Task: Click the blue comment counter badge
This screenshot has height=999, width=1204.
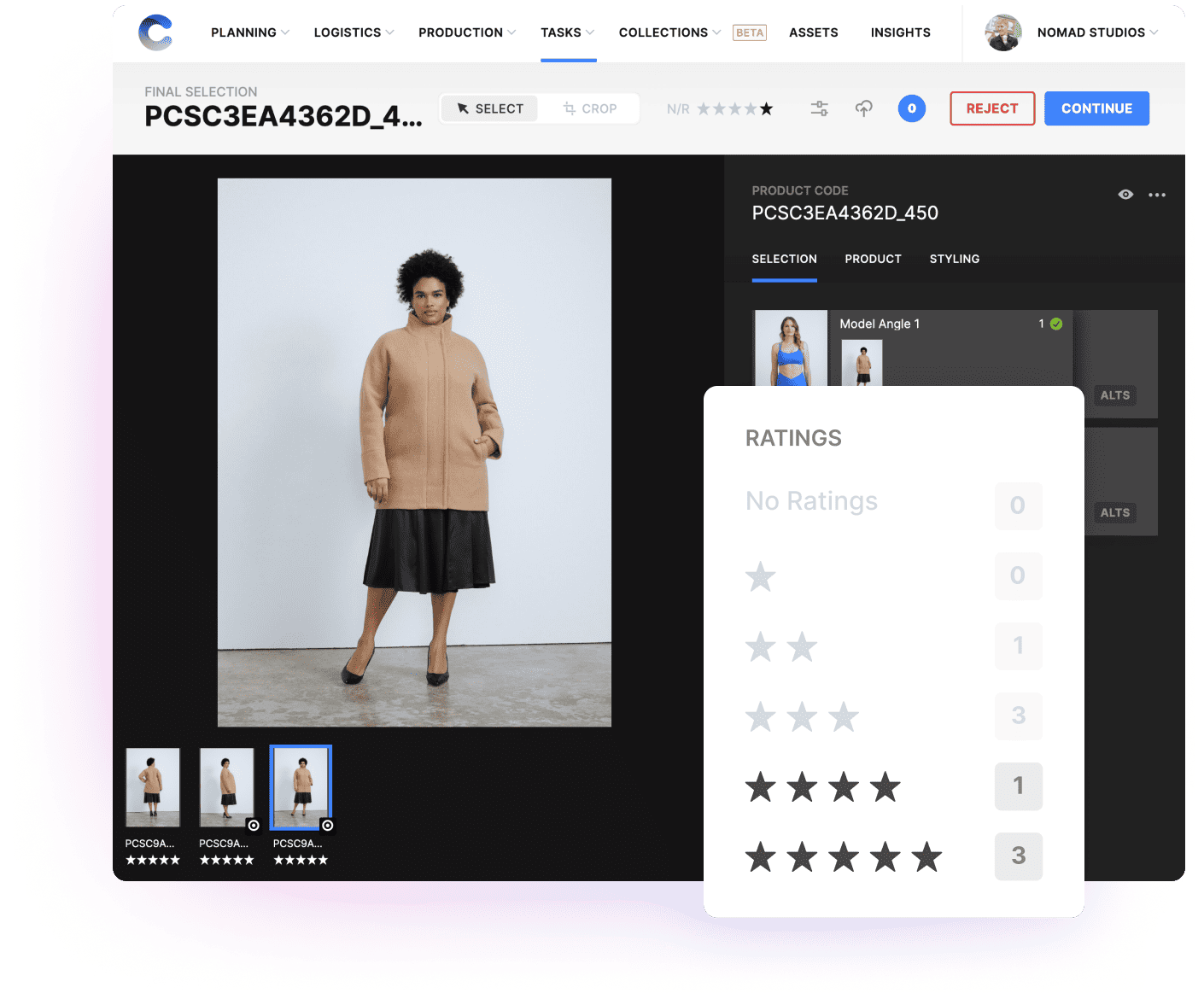Action: (911, 108)
